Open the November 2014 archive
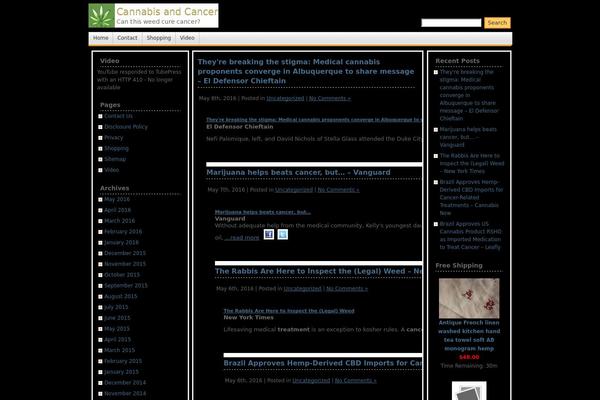The height and width of the screenshot is (400, 600). pyautogui.click(x=125, y=393)
